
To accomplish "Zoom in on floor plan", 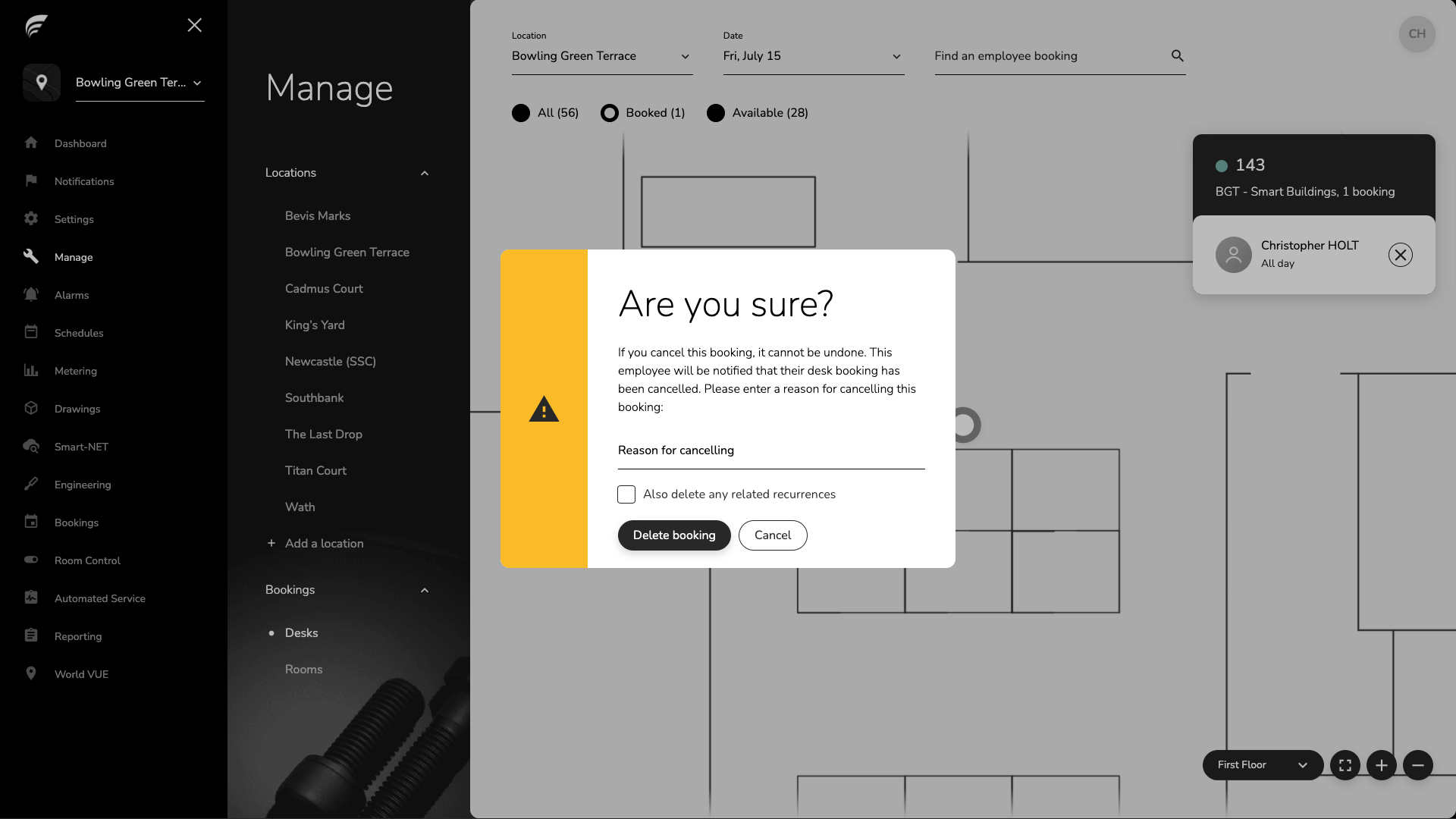I will point(1381,765).
